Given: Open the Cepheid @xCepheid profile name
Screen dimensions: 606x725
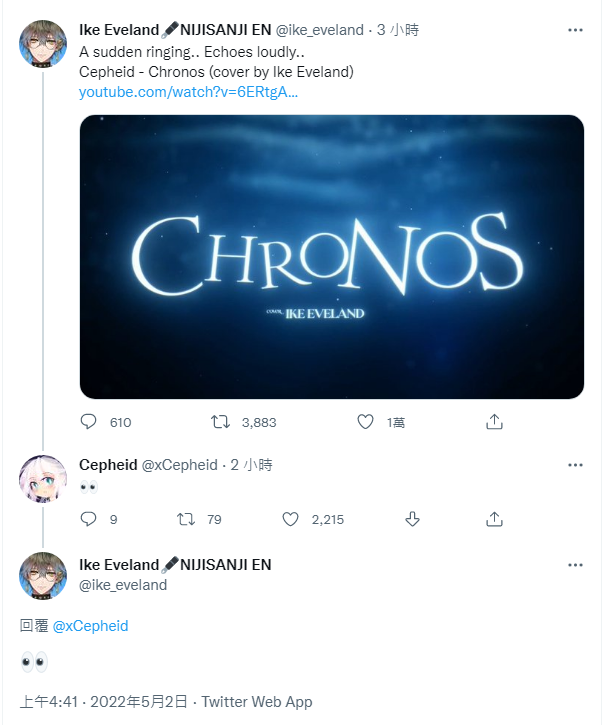Looking at the screenshot, I should [148, 465].
